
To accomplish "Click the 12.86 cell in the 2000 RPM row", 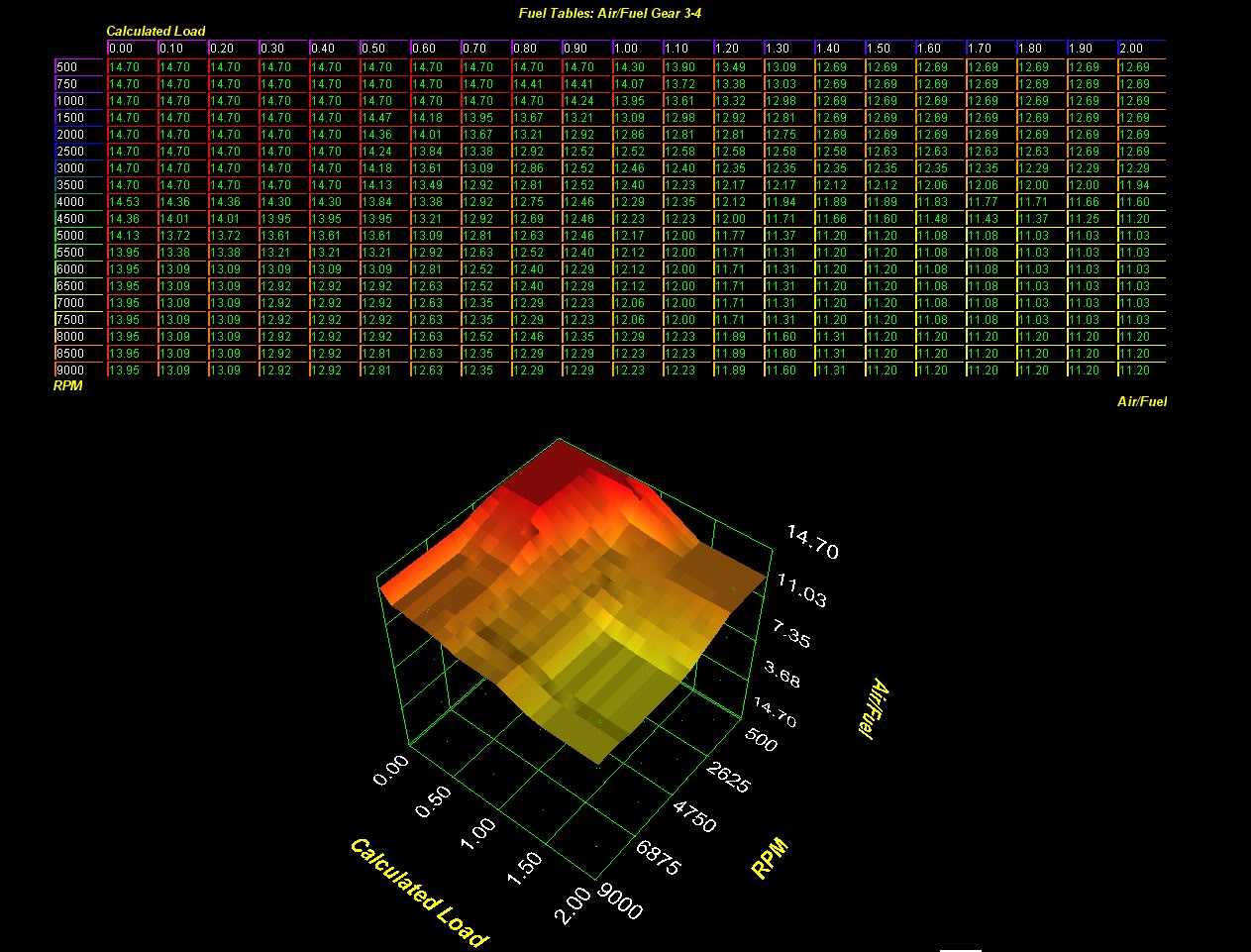I will pos(637,135).
